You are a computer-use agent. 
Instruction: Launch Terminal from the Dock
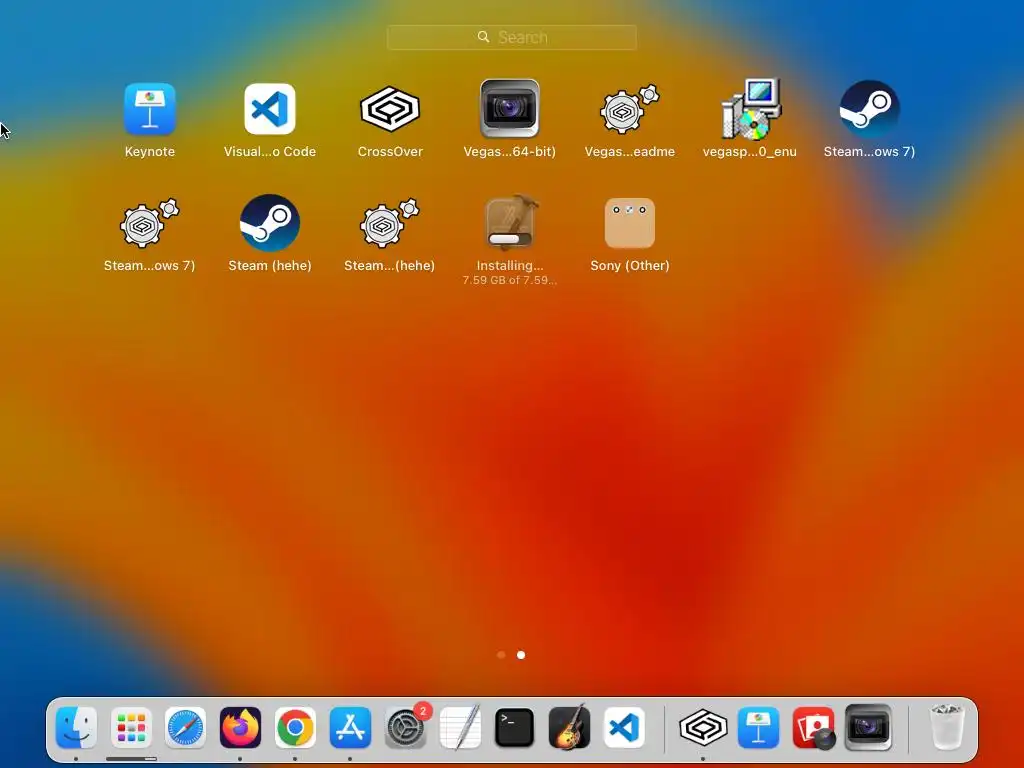(x=515, y=728)
